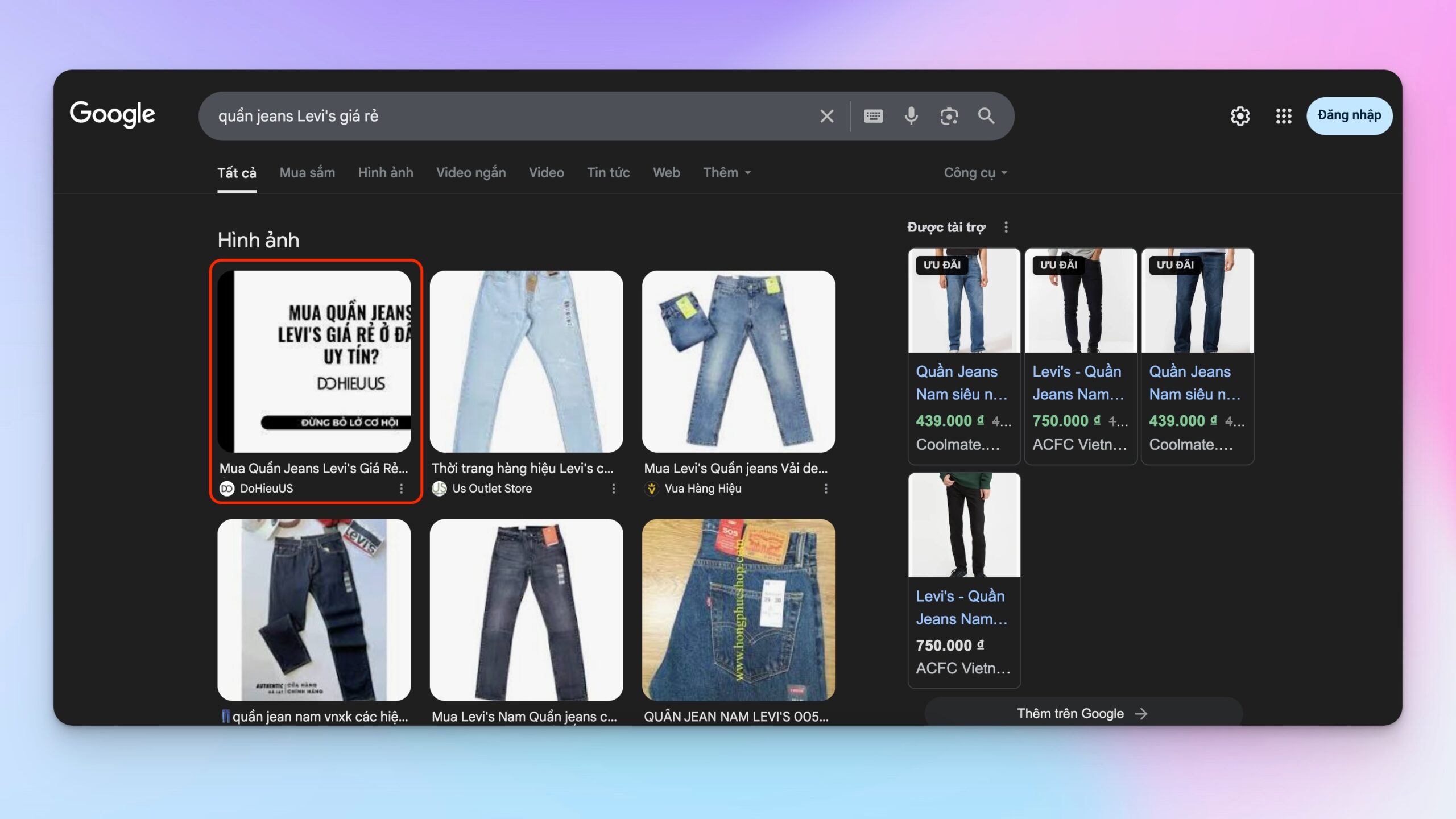Open the third sponsored Coolmate jeans image
This screenshot has width=1456, height=819.
coord(1197,300)
